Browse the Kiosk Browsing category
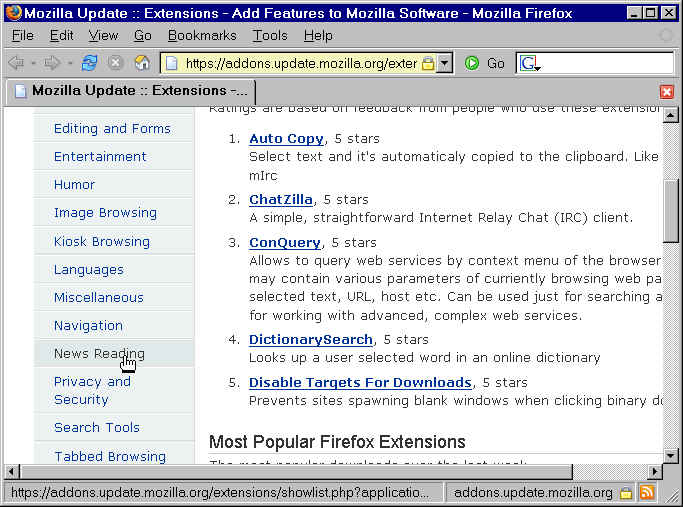Viewport: 683px width, 507px height. [102, 241]
